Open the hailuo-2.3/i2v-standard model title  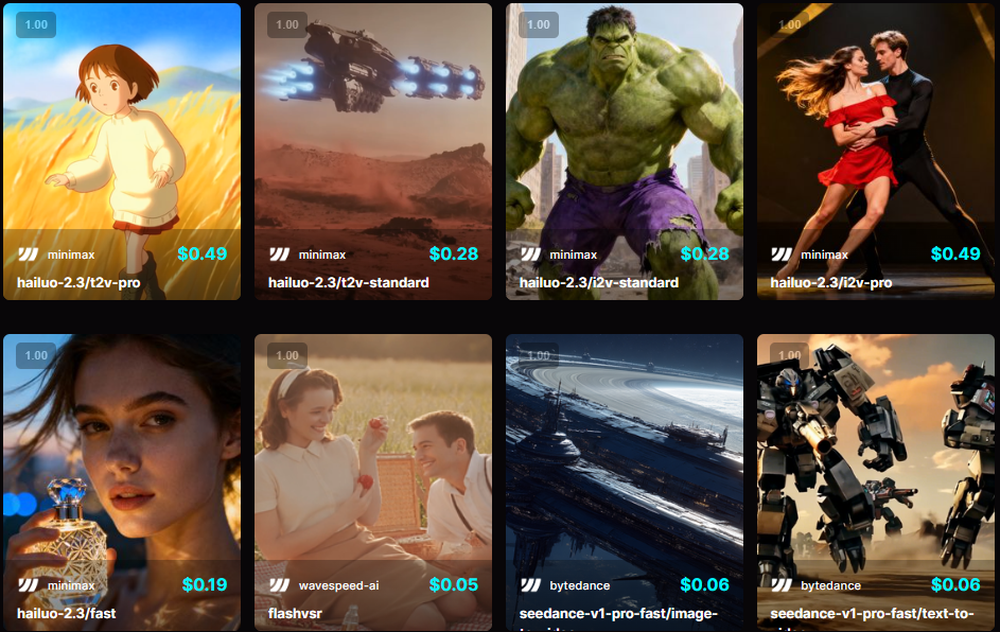[x=599, y=283]
